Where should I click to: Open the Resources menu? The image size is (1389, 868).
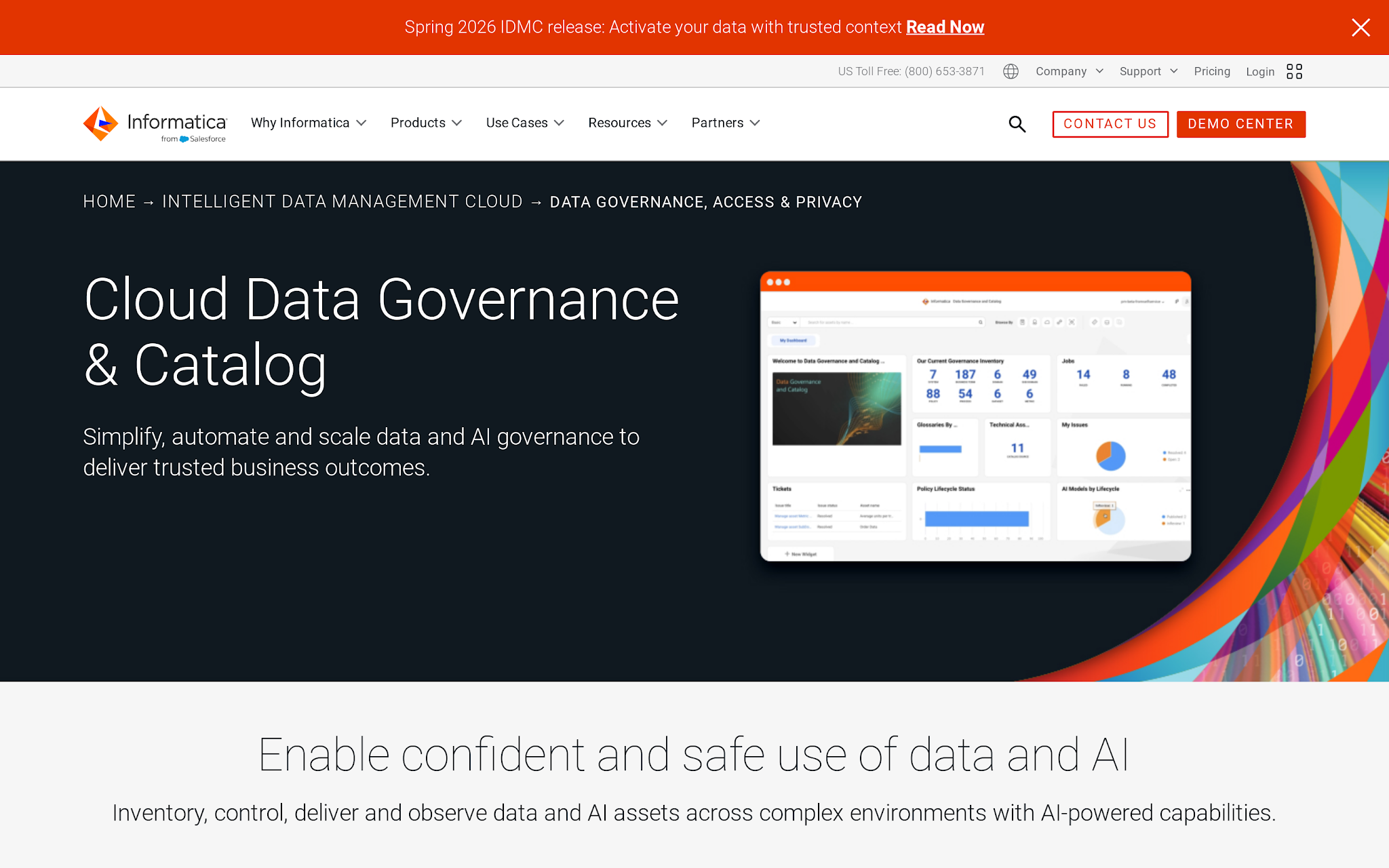pos(627,123)
